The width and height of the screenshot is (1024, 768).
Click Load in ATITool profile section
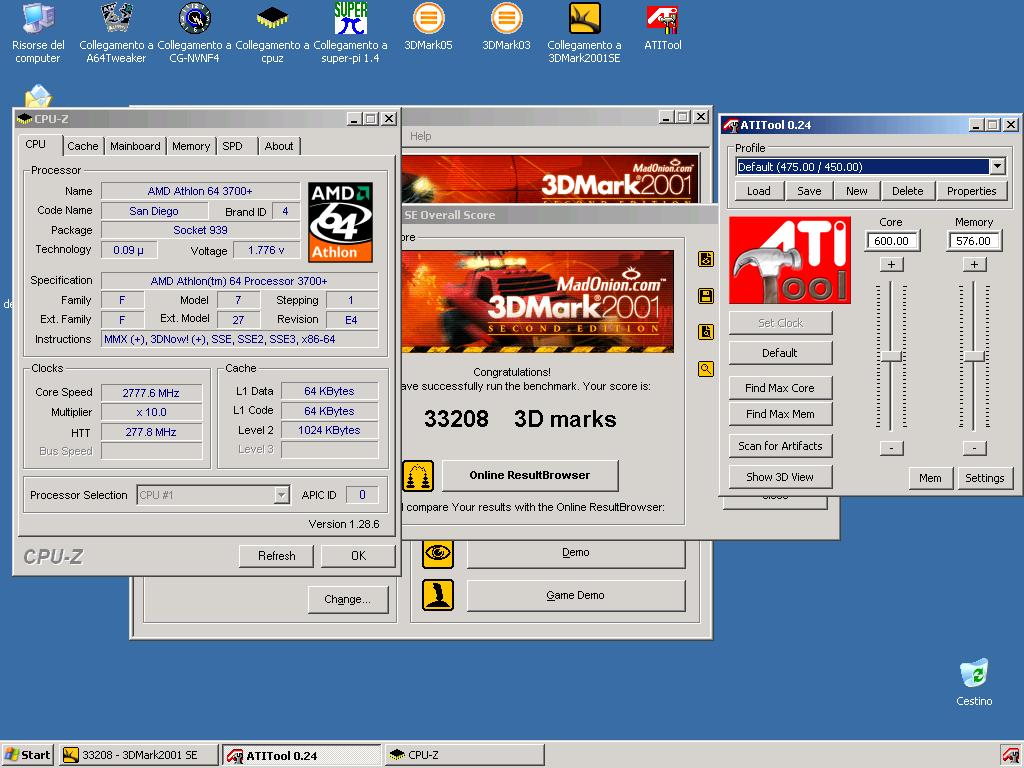point(758,191)
